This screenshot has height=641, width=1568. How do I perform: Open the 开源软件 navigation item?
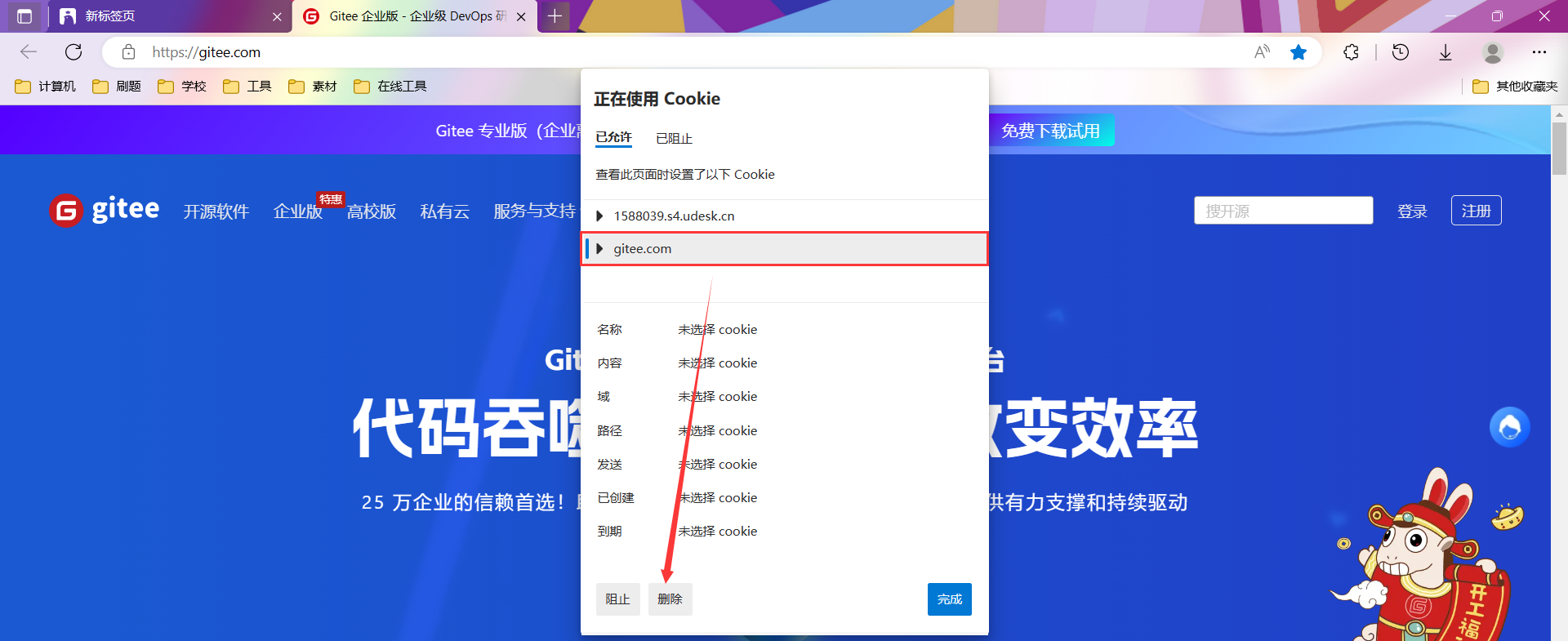pos(216,211)
